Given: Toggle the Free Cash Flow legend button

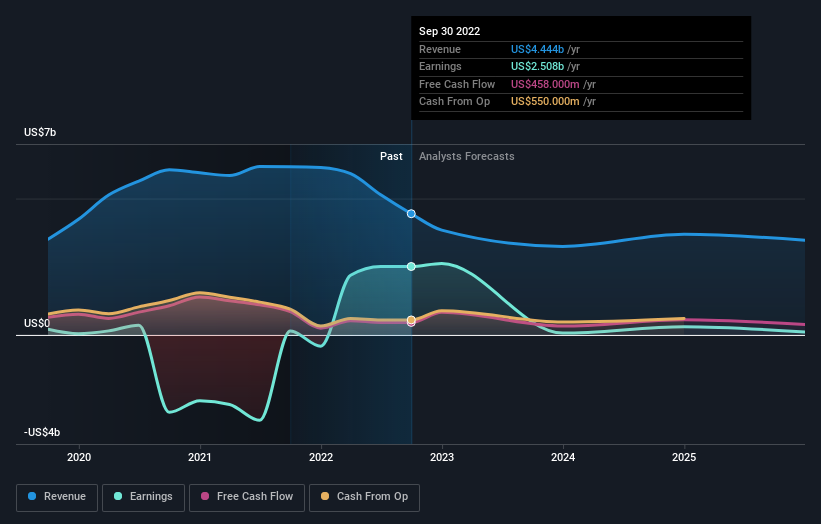Looking at the screenshot, I should click(x=247, y=497).
